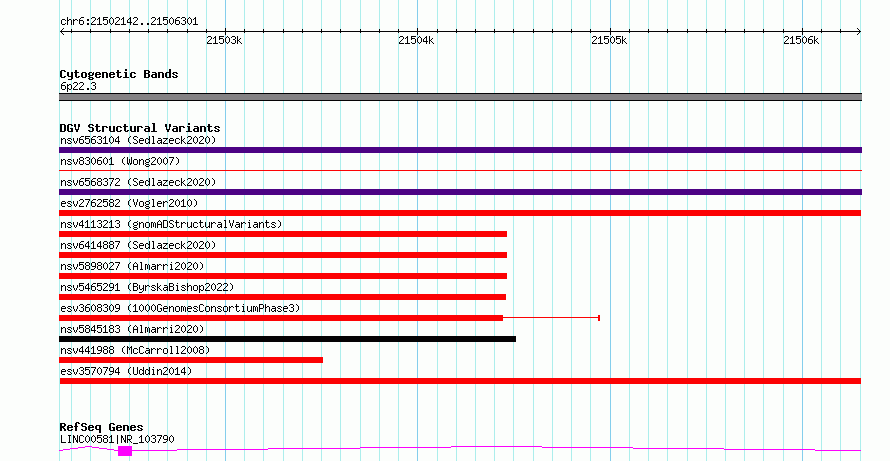
Task: Open variant label nsv6568372 (Sedlazeck2020)
Action: click(138, 182)
